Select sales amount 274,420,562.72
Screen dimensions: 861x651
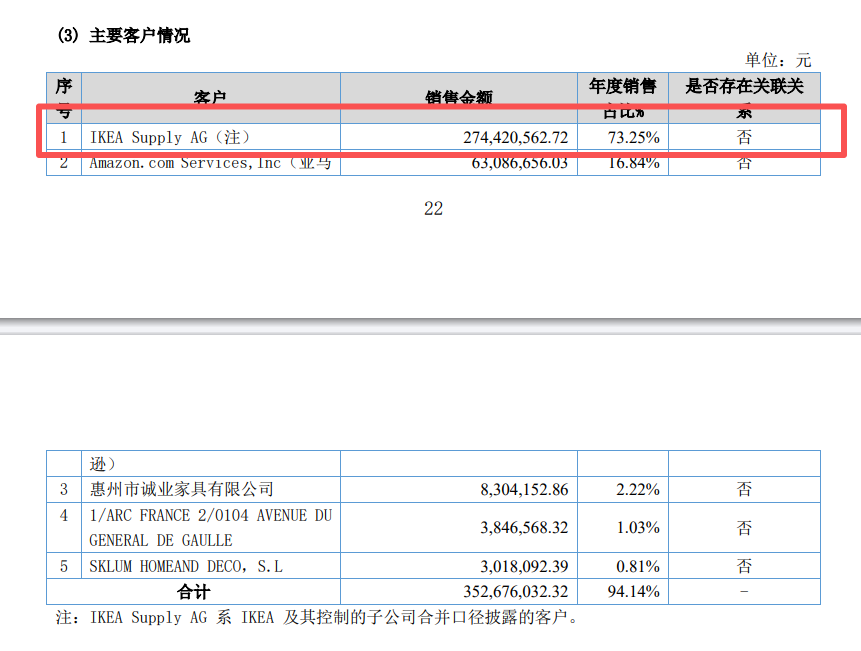(x=515, y=137)
